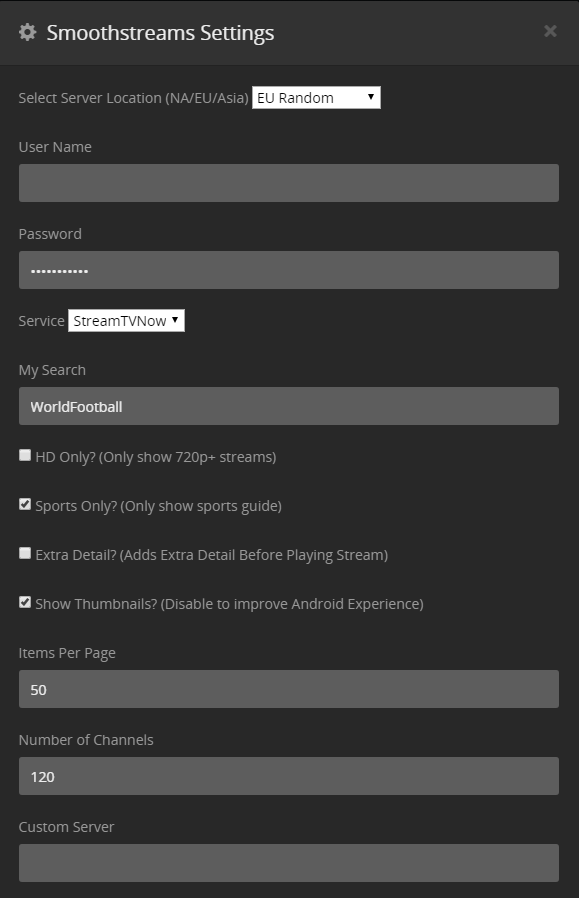Disable the Show Thumbnails checkbox
Image resolution: width=579 pixels, height=898 pixels.
25,602
